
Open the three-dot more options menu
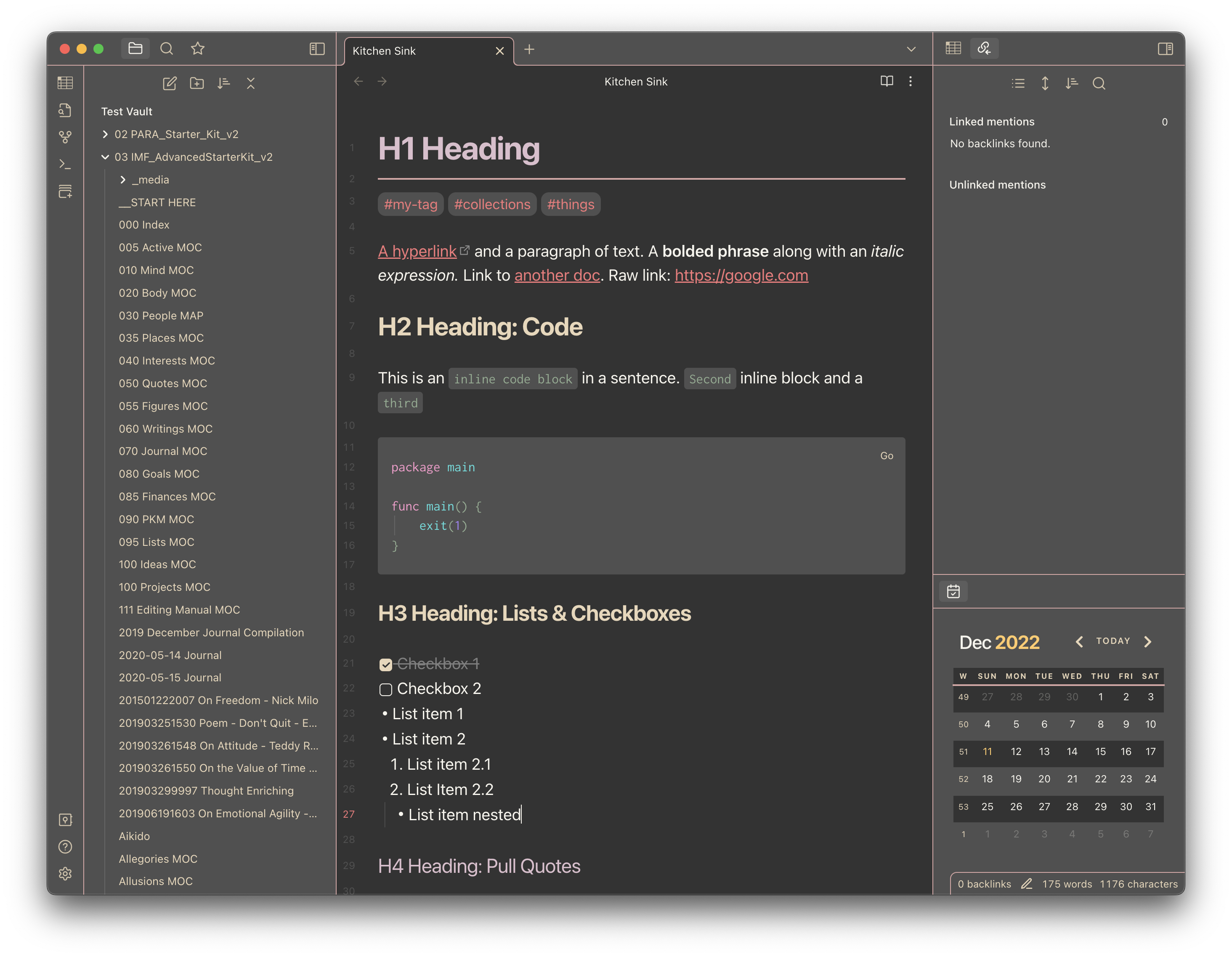[x=910, y=81]
